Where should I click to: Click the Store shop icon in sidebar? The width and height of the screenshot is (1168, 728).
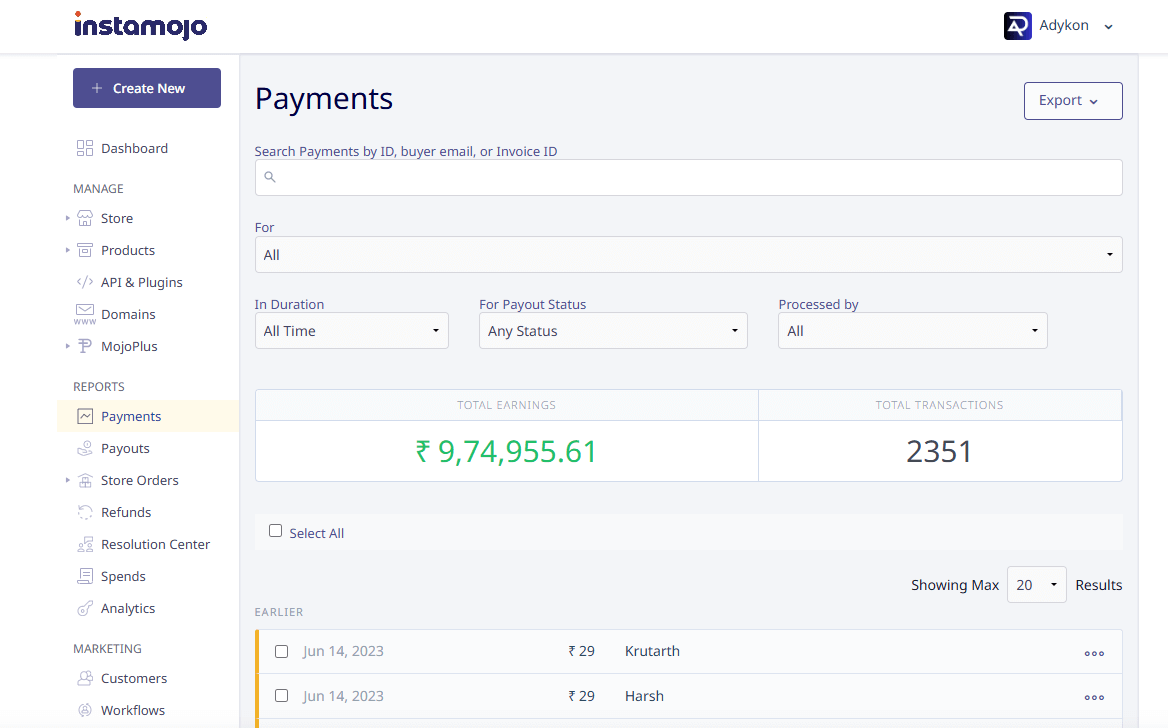(x=85, y=218)
